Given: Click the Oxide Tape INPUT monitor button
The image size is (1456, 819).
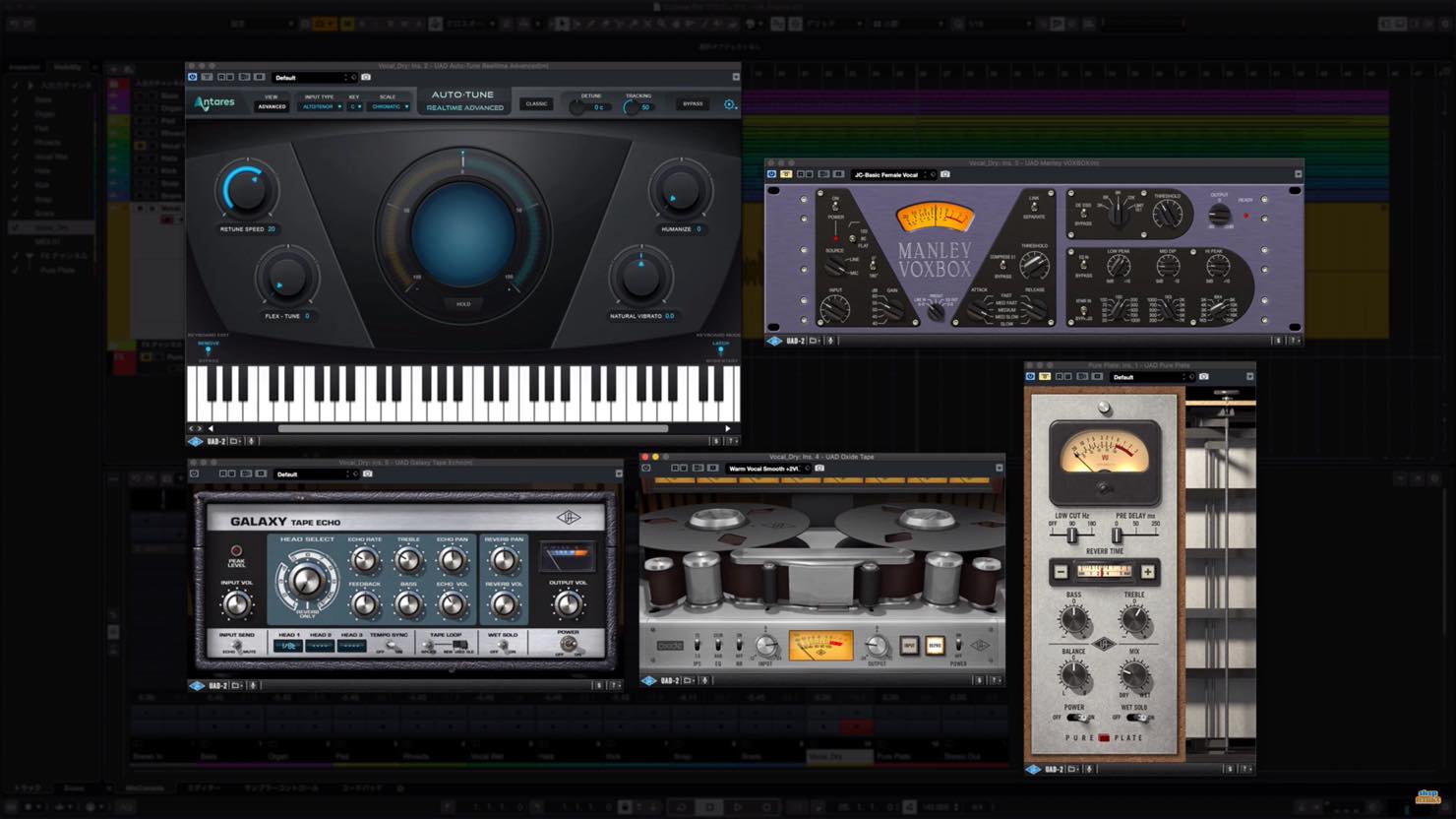Looking at the screenshot, I should click(x=909, y=646).
